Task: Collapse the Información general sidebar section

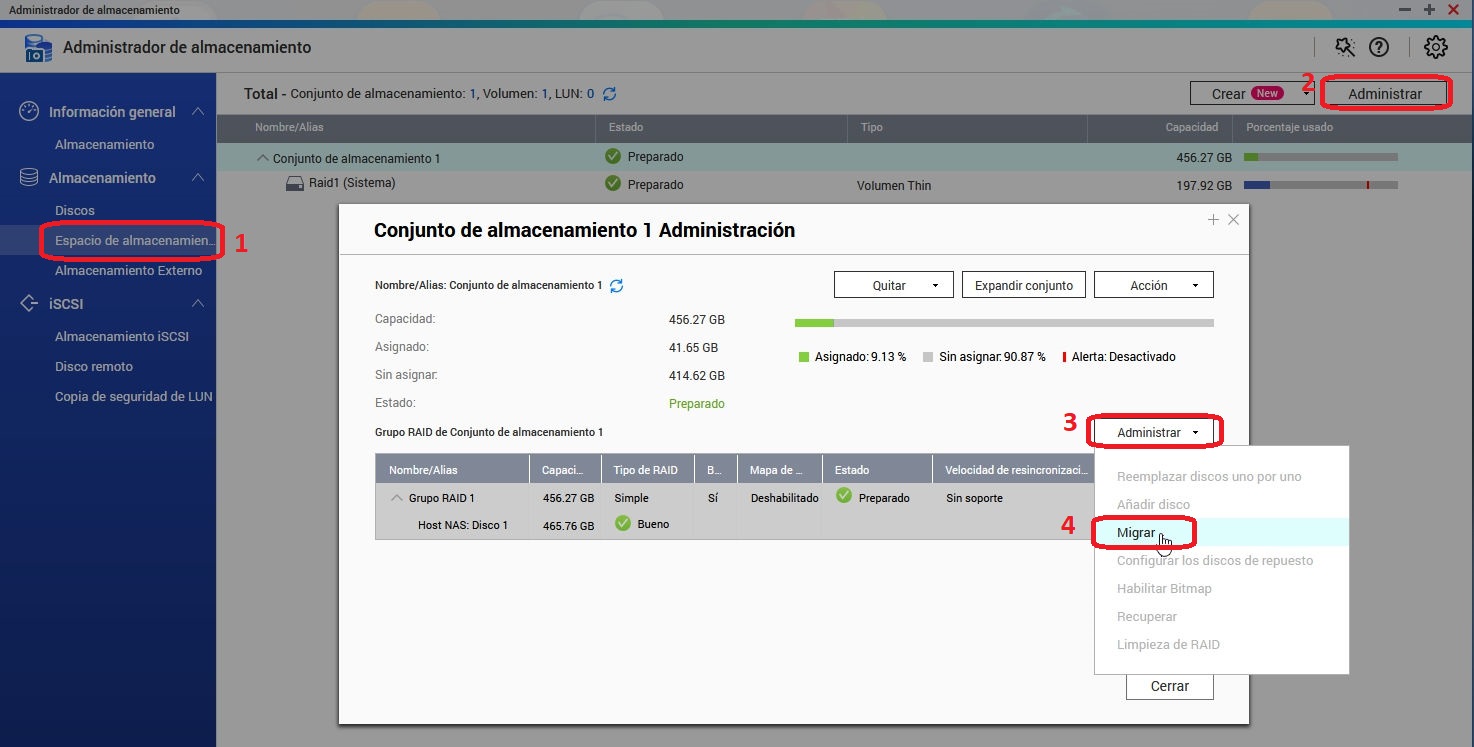Action: 198,112
